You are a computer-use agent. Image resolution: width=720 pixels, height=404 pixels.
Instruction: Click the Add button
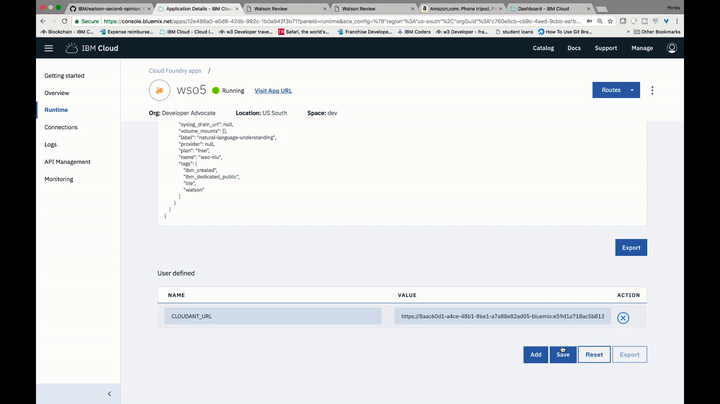tap(535, 354)
